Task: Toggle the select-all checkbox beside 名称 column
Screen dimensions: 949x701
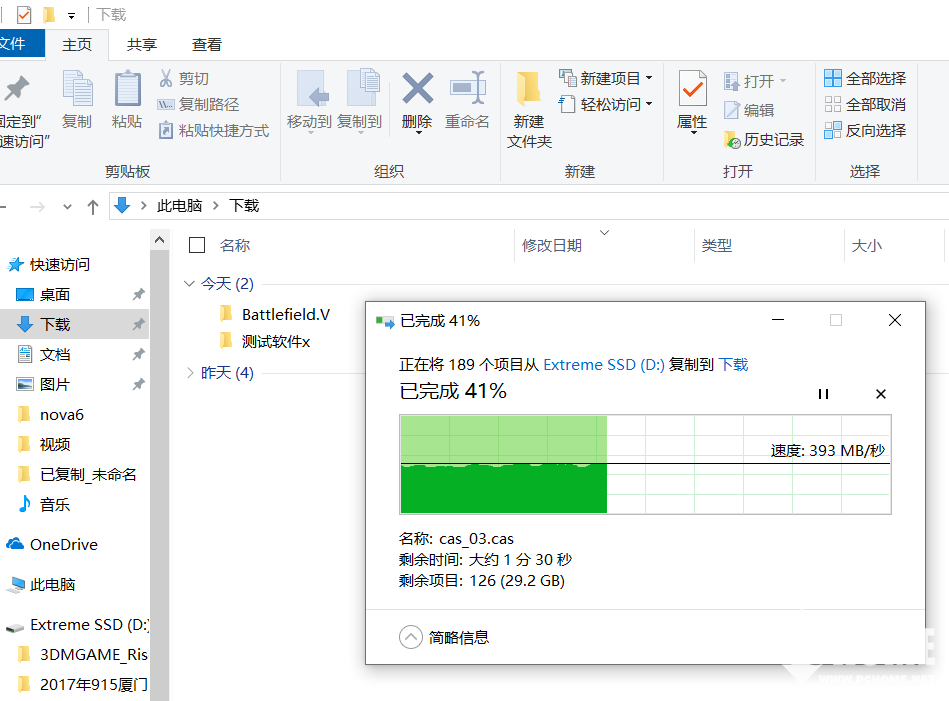Action: pyautogui.click(x=197, y=245)
